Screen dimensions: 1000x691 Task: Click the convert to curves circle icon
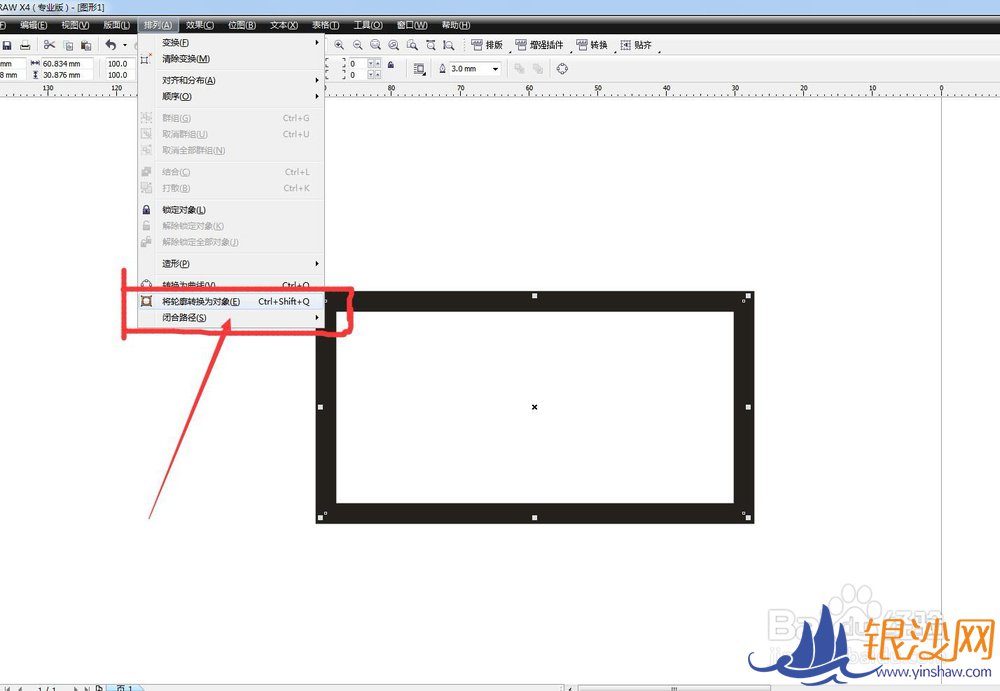(x=562, y=69)
